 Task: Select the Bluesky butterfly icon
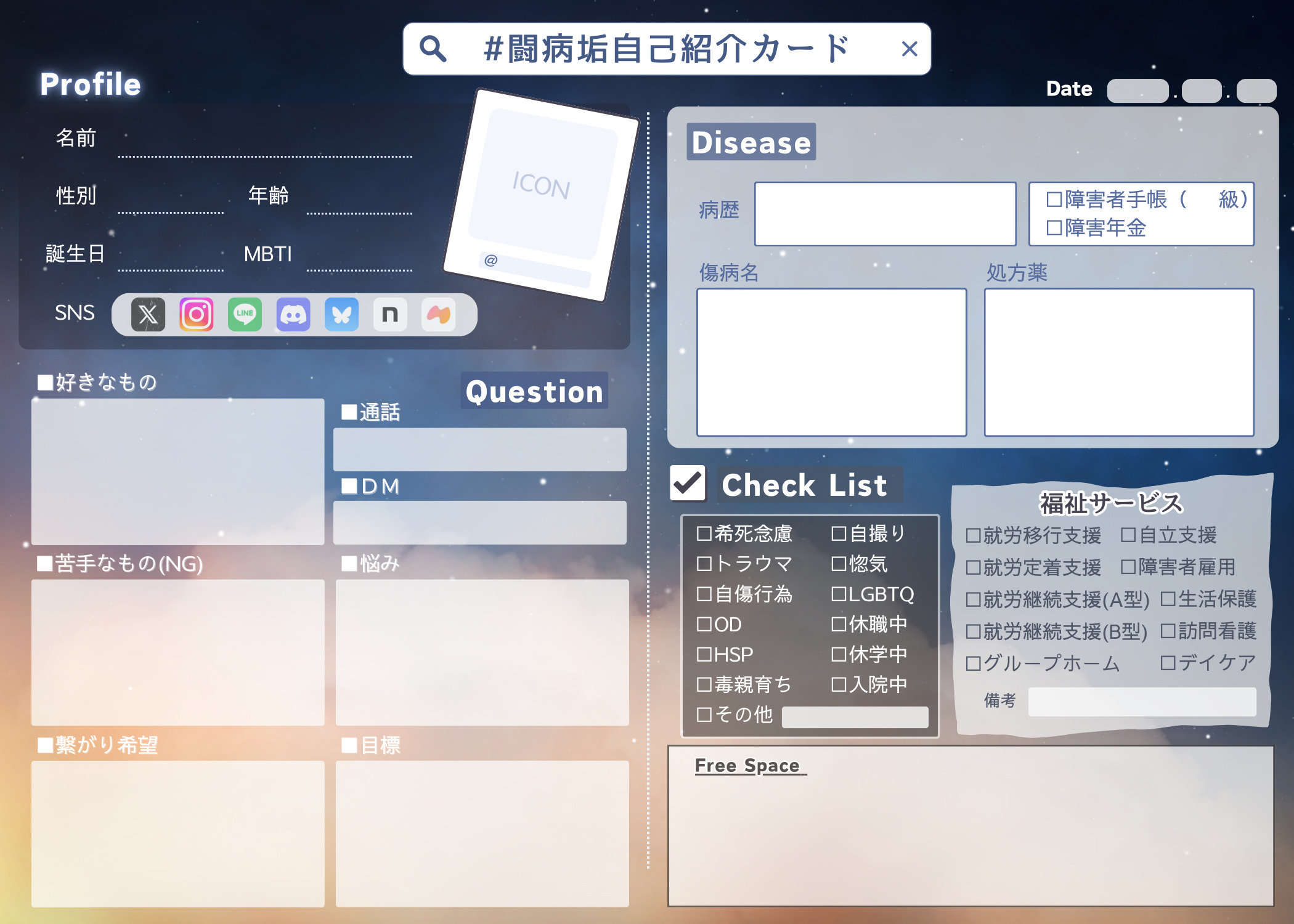click(x=342, y=315)
